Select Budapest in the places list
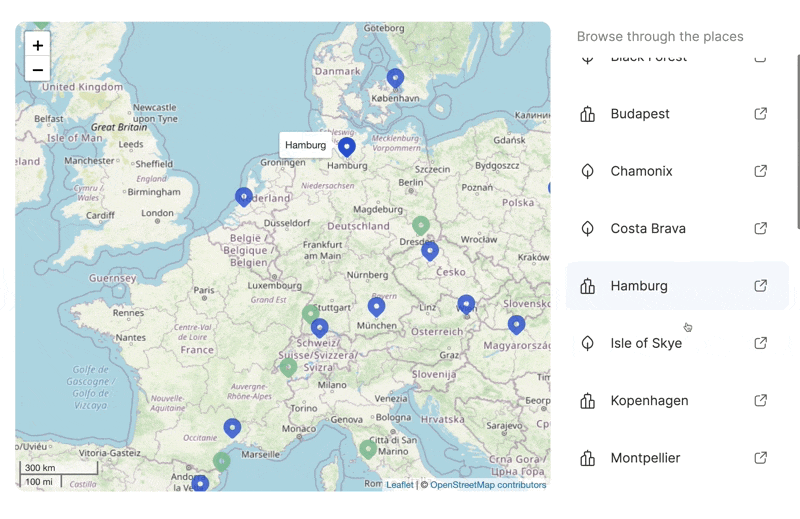This screenshot has height=519, width=800. pyautogui.click(x=677, y=114)
